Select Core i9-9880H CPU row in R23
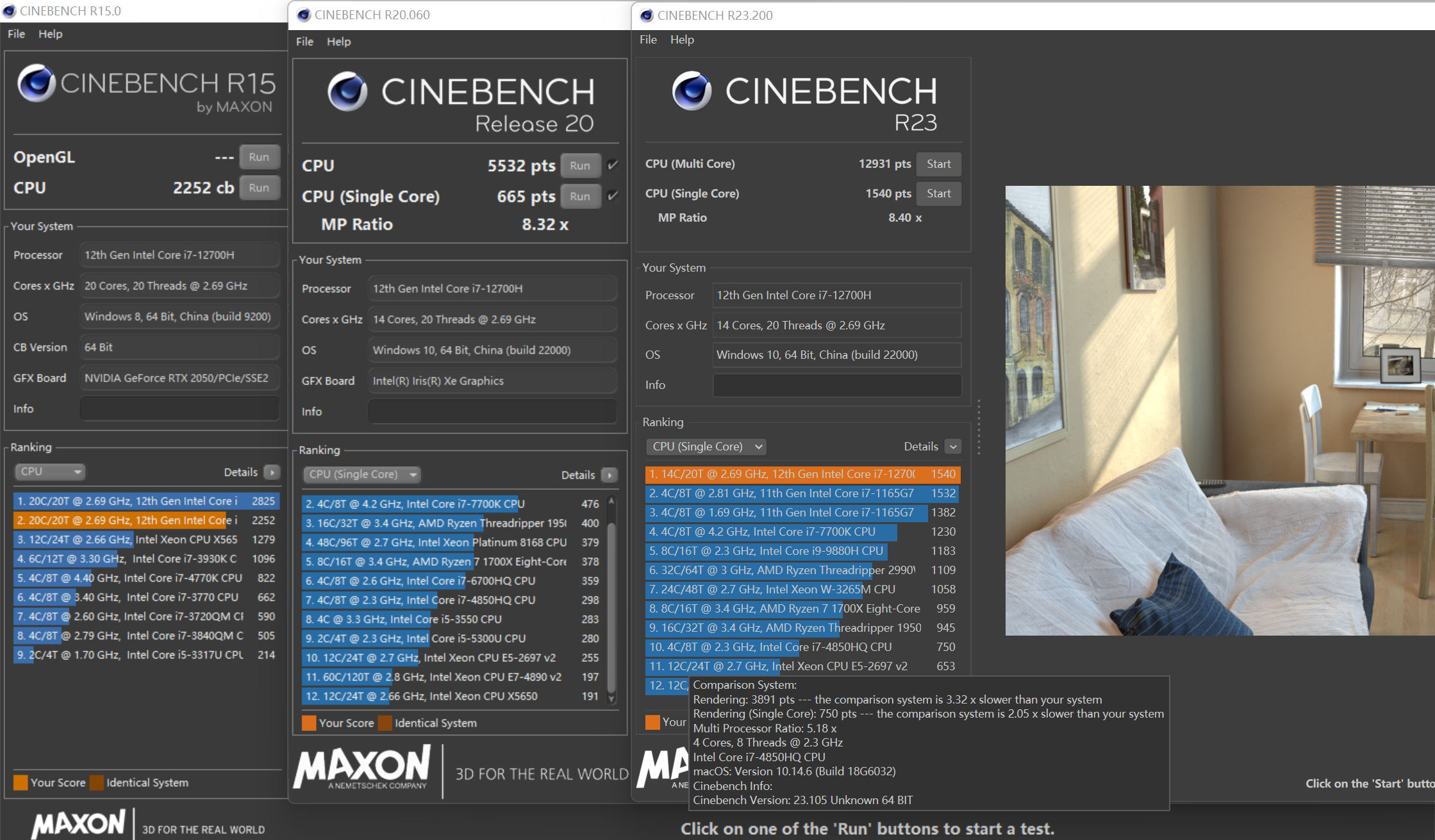 coord(803,551)
